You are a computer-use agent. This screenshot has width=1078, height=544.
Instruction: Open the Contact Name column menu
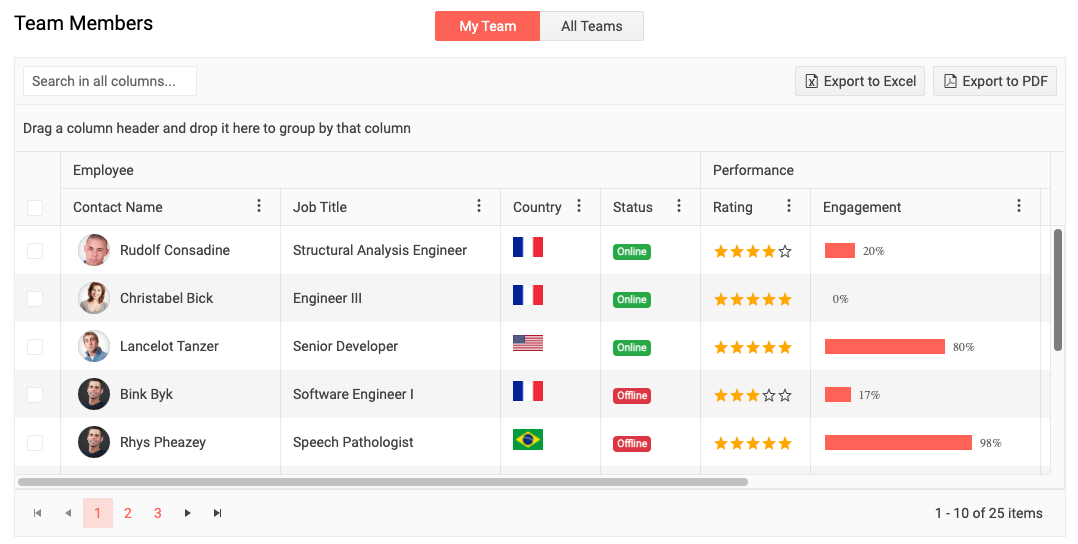pyautogui.click(x=258, y=206)
